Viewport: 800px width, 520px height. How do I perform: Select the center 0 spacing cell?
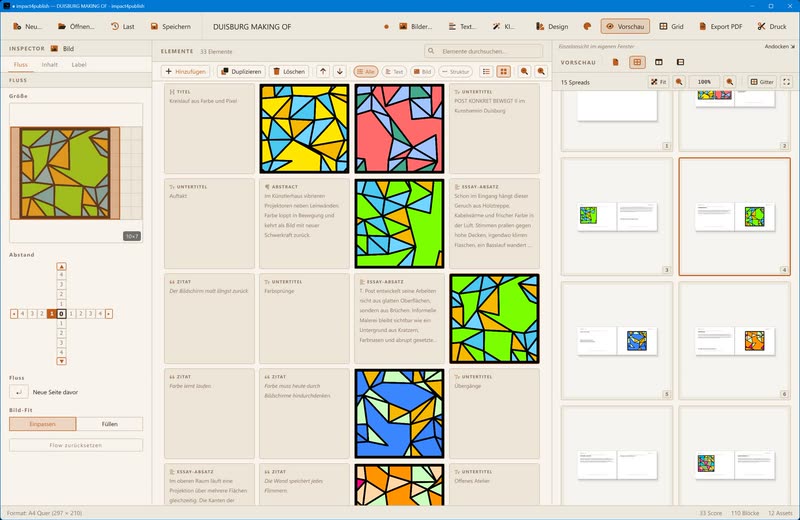pyautogui.click(x=61, y=314)
